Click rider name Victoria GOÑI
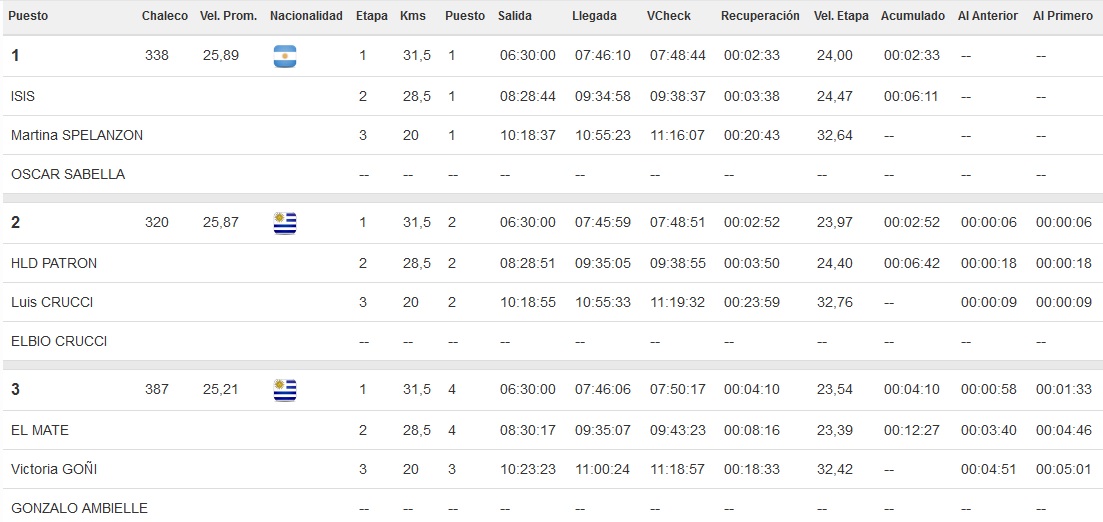 (54, 469)
